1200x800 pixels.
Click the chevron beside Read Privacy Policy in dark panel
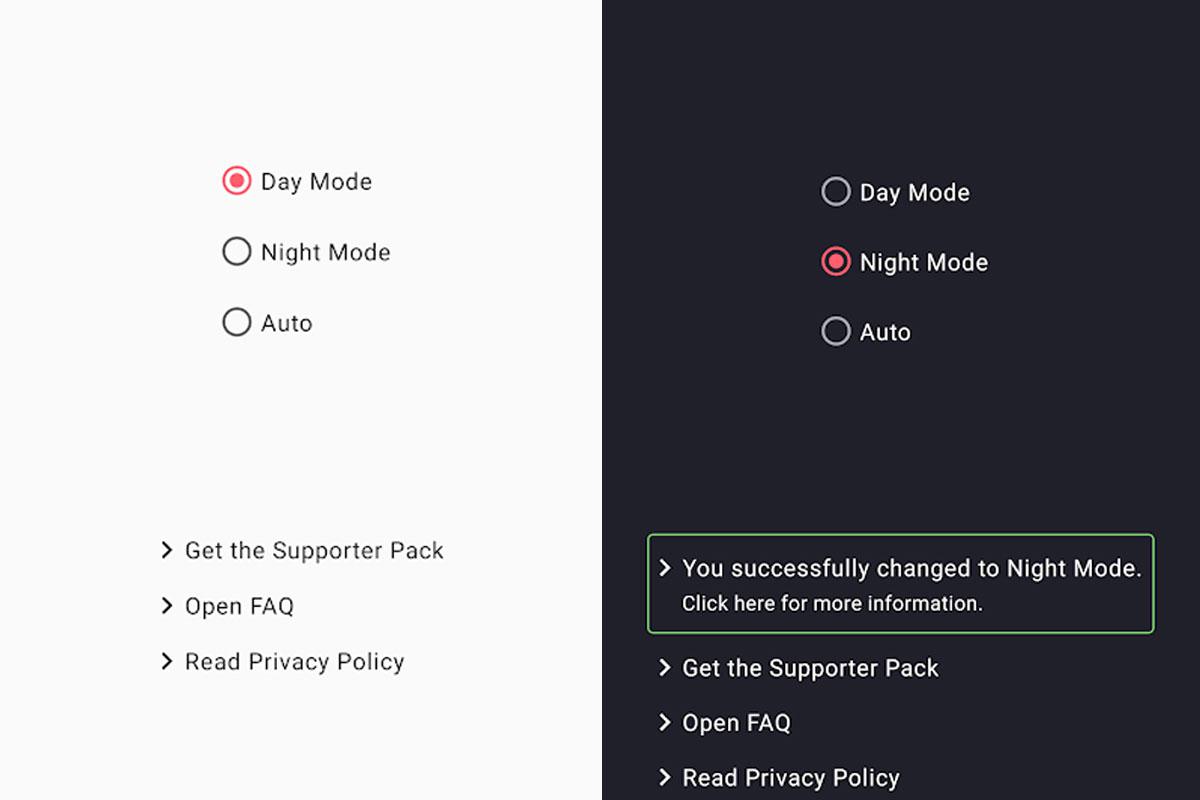pyautogui.click(x=664, y=777)
